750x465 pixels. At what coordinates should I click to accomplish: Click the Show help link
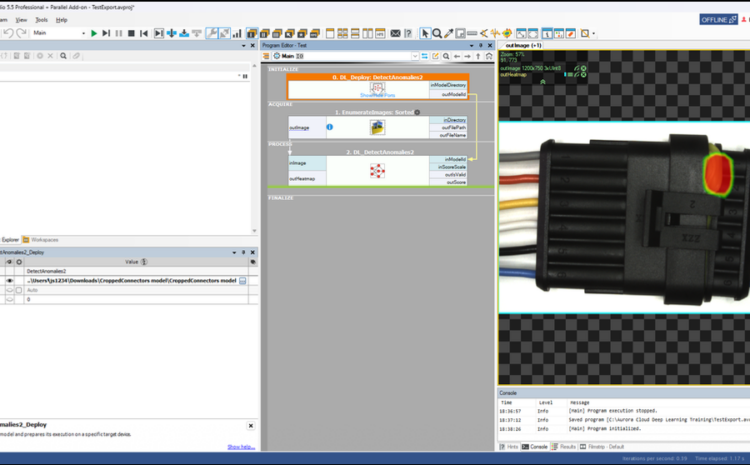[x=240, y=447]
